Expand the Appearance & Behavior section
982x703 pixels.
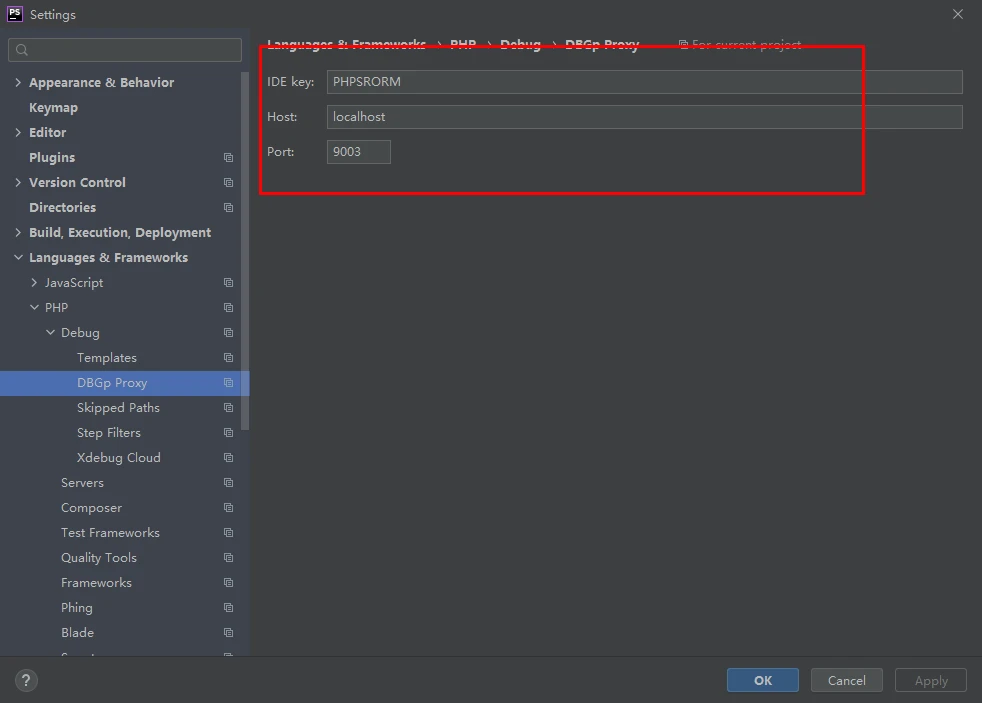(x=18, y=82)
